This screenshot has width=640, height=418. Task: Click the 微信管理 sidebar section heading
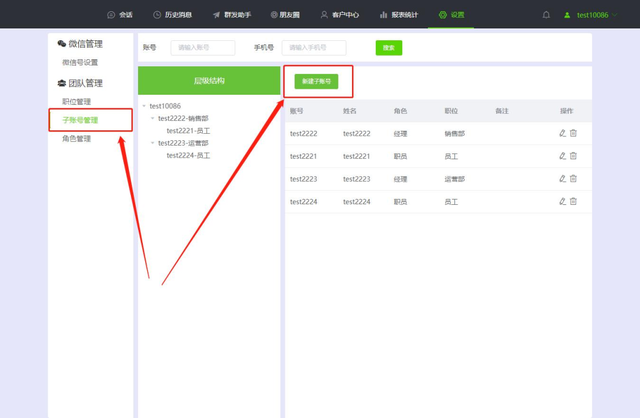[80, 44]
